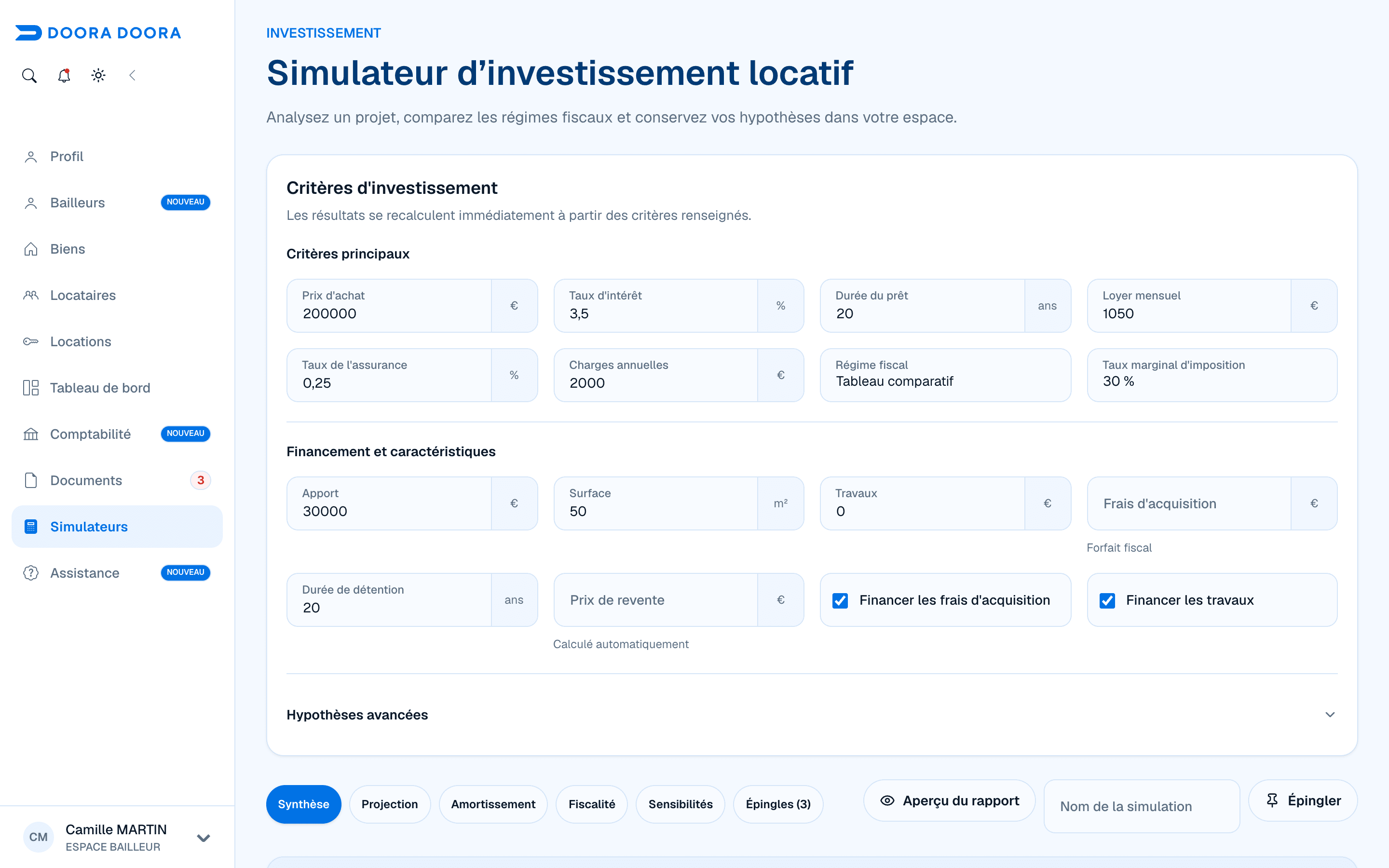Click the Bailleurs person icon
Image resolution: width=1389 pixels, height=868 pixels.
point(31,203)
